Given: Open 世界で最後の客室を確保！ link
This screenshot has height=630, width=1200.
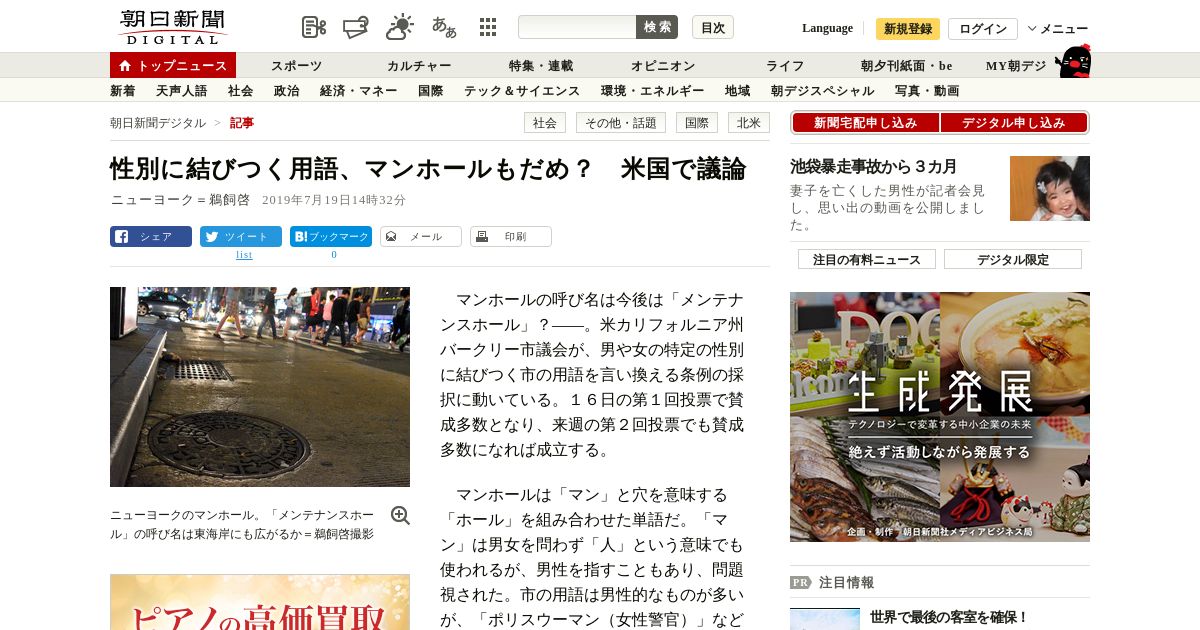Looking at the screenshot, I should click(x=949, y=618).
